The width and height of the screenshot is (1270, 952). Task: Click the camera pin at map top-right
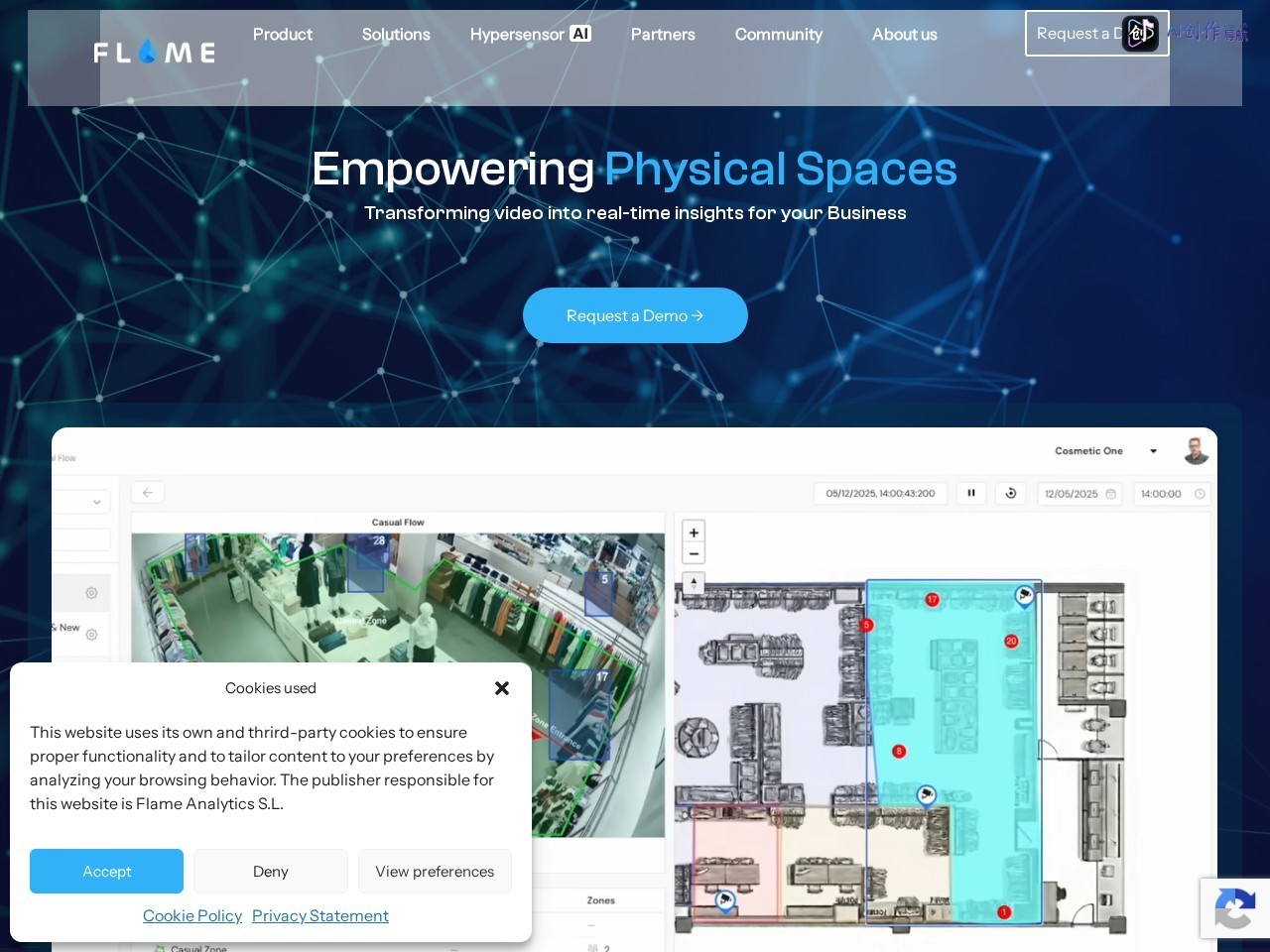pyautogui.click(x=1024, y=595)
